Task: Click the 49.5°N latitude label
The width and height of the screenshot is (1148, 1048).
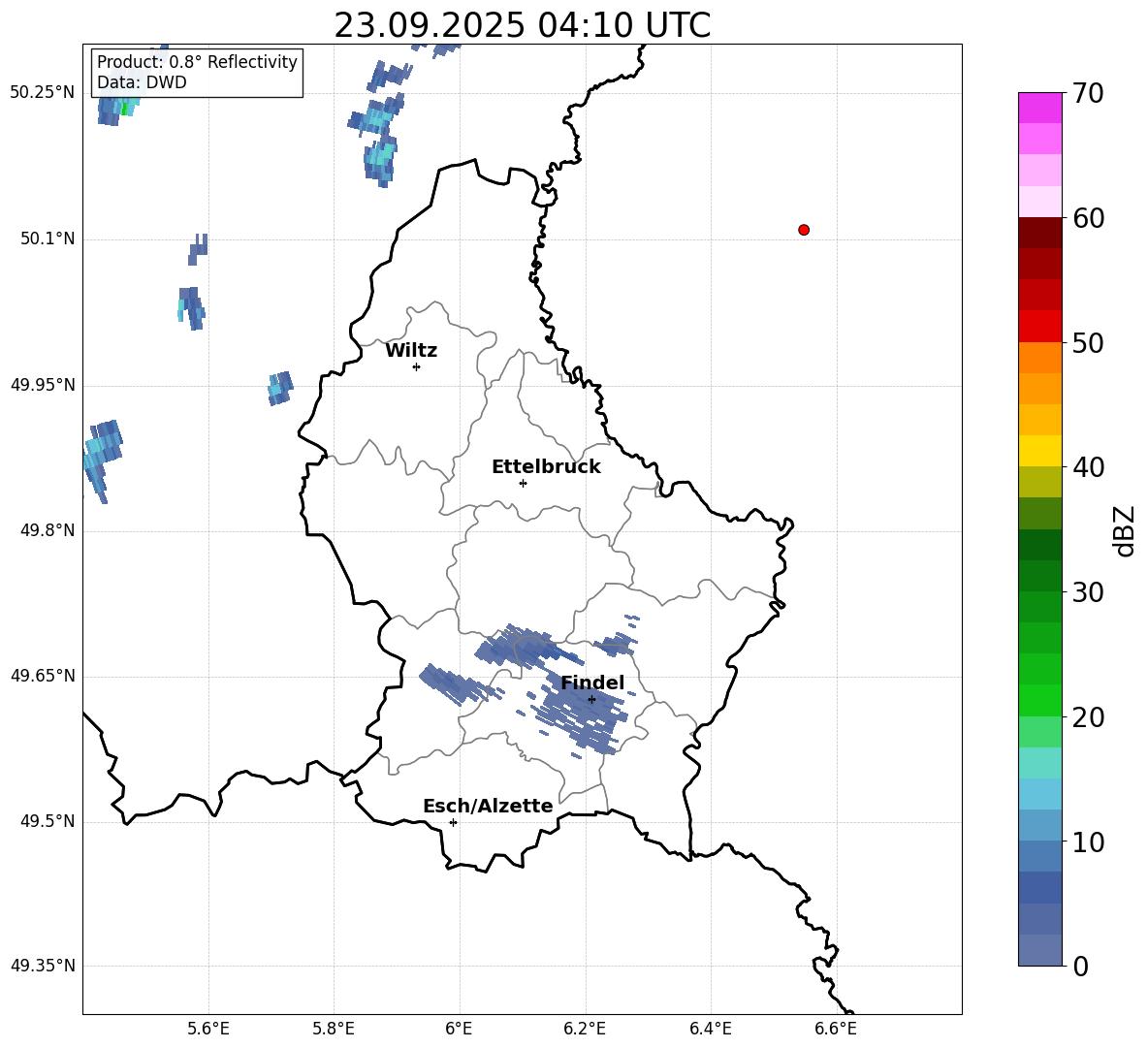Action: tap(47, 821)
